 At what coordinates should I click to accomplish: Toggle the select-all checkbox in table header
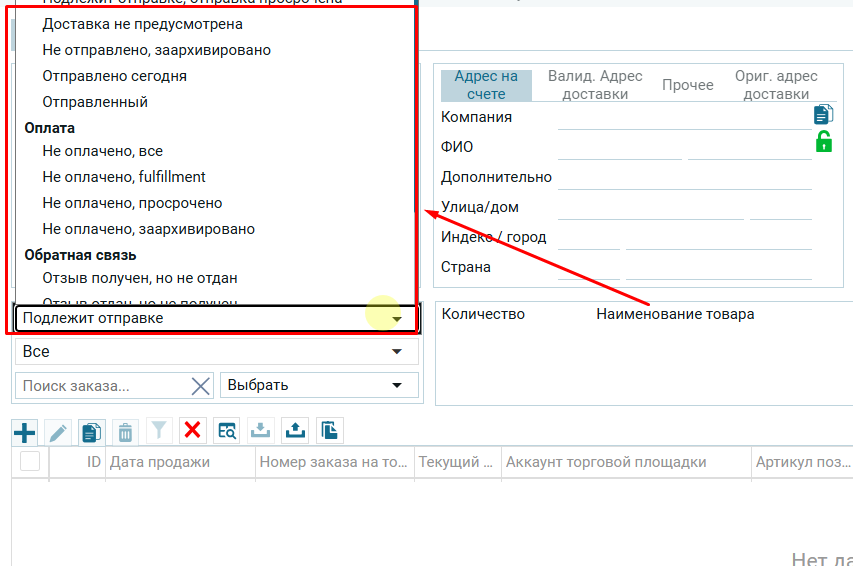(30, 461)
